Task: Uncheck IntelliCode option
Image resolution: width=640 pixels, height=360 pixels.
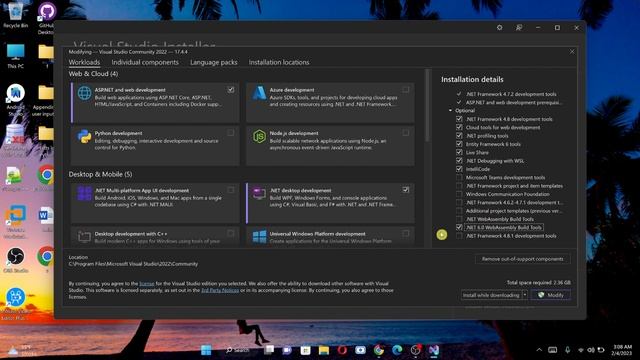Action: tap(459, 169)
